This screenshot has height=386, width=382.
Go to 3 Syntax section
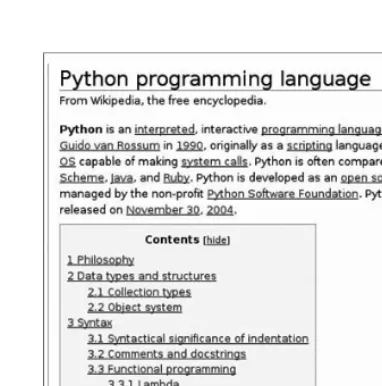90,323
